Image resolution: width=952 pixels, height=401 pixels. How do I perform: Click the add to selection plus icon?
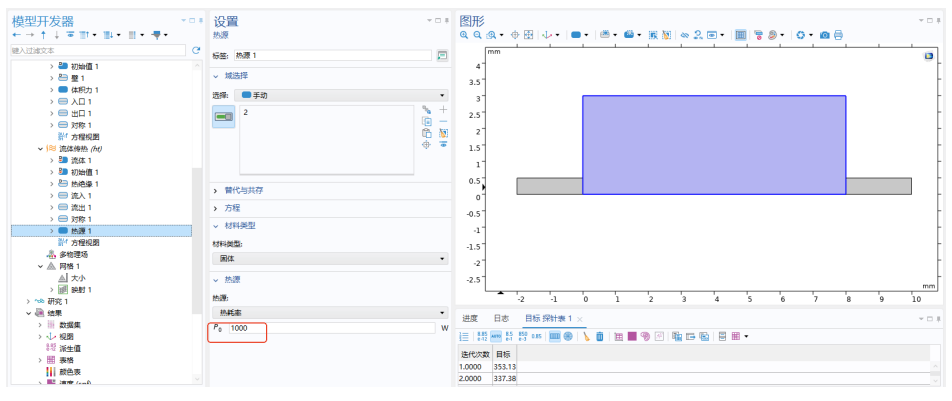pyautogui.click(x=443, y=109)
